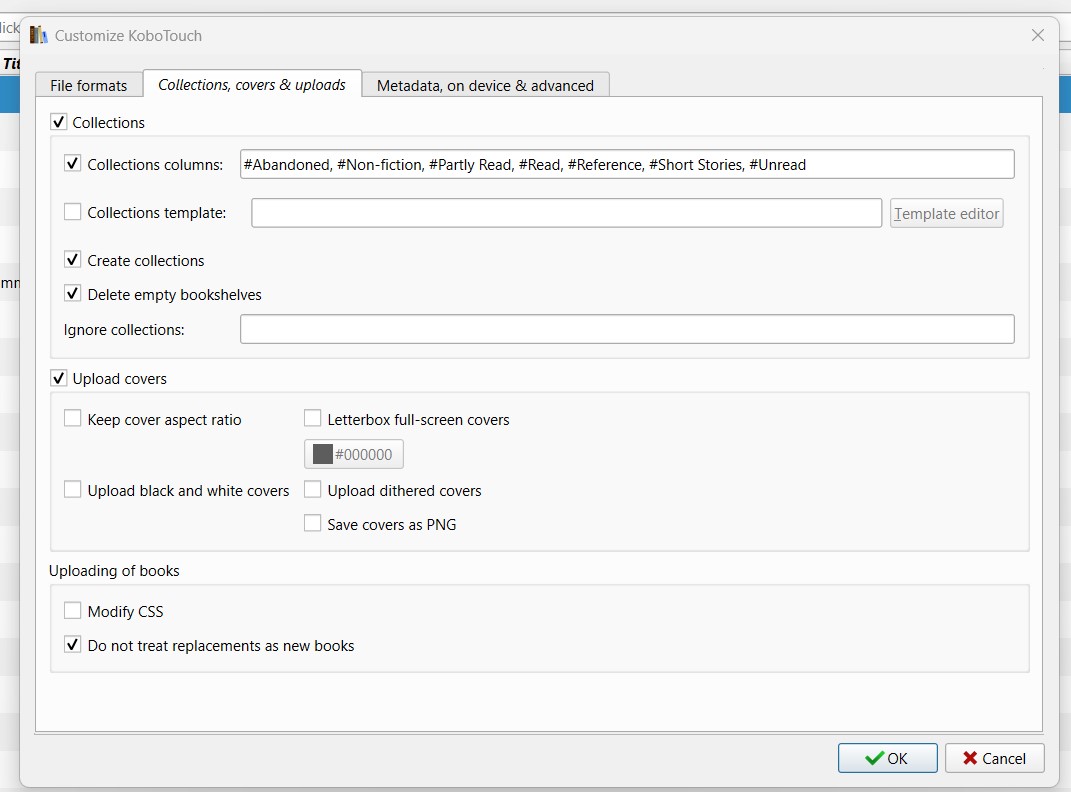Click the Collections columns text field
Image resolution: width=1071 pixels, height=792 pixels.
click(627, 164)
